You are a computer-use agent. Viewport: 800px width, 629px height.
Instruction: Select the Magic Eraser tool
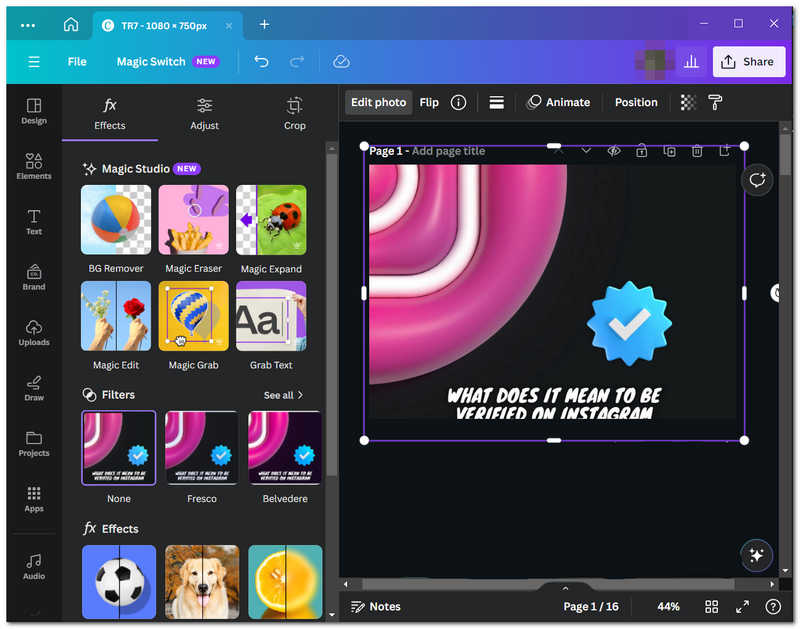point(193,220)
